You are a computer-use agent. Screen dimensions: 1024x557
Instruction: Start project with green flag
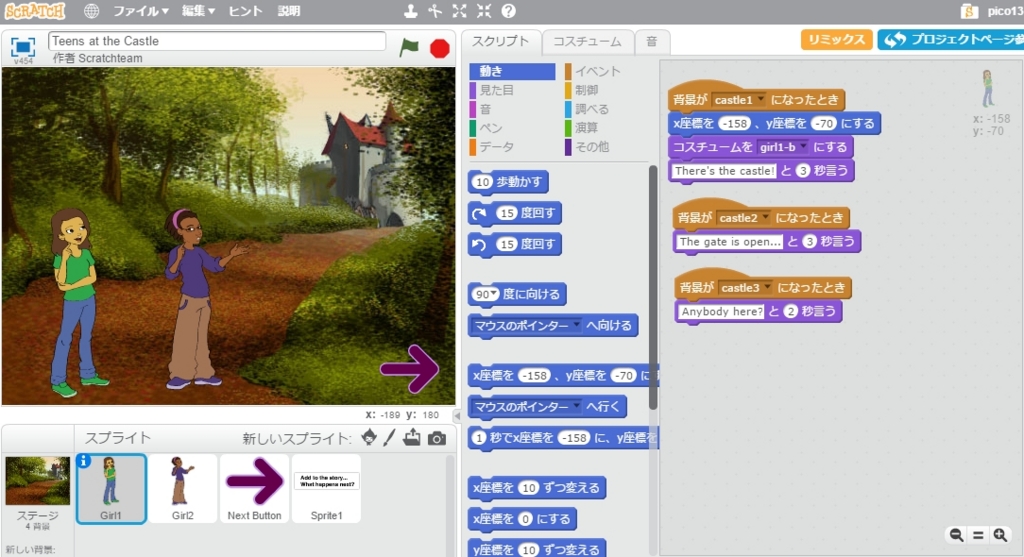[409, 48]
